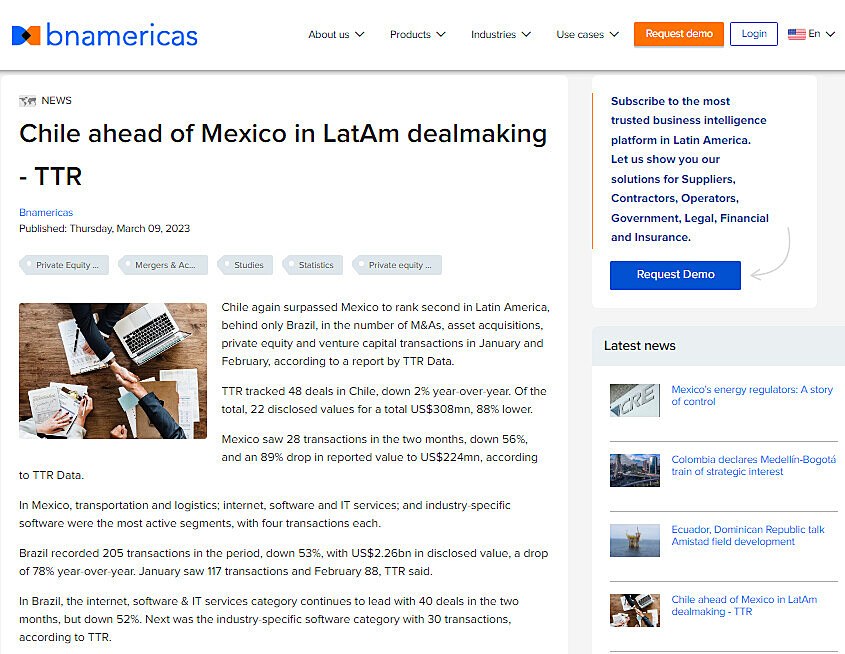Click the article headline Chile ahead of Mexico
Image resolution: width=845 pixels, height=654 pixels.
coord(283,155)
